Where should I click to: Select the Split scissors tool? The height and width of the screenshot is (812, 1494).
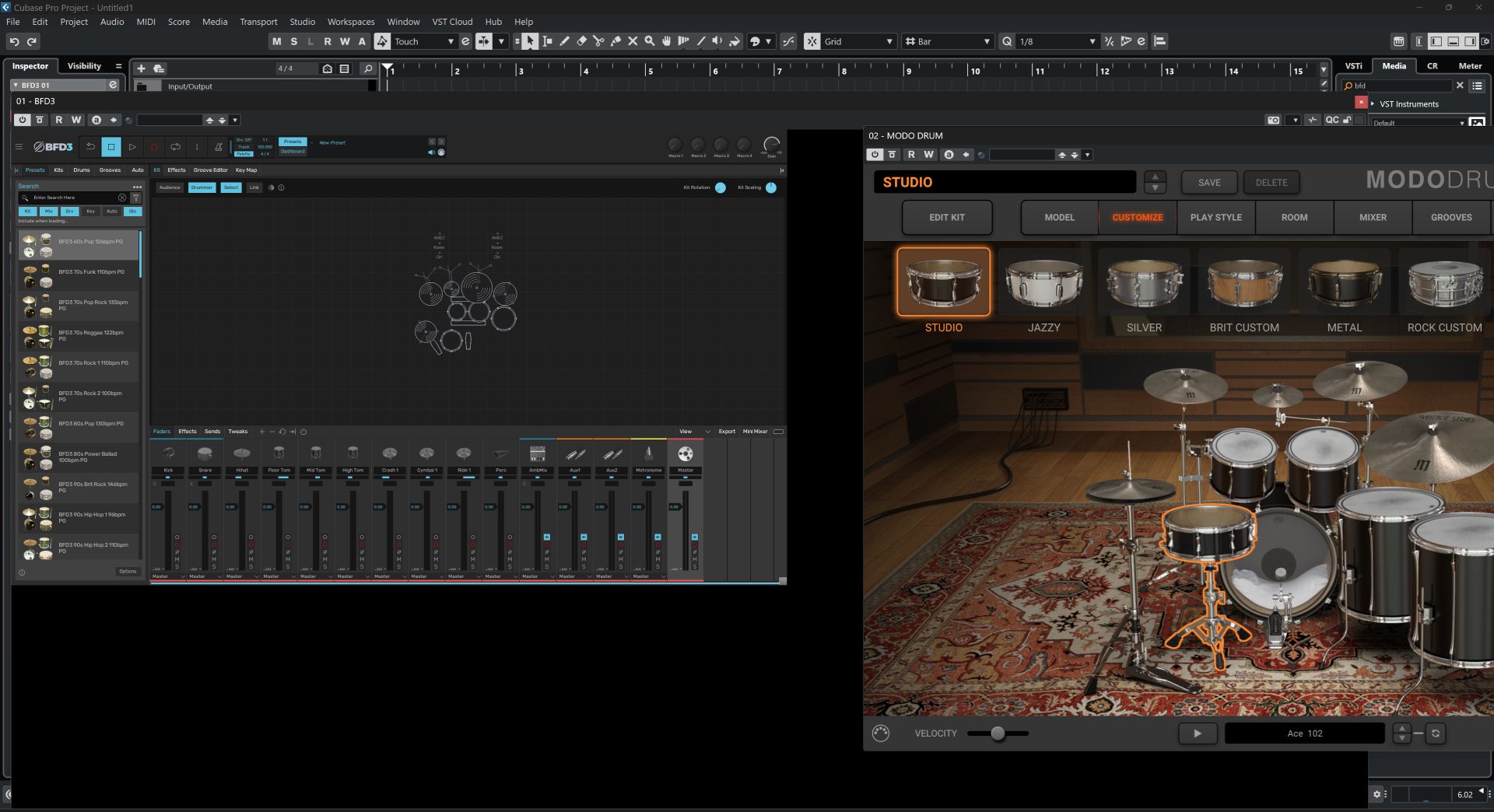tap(598, 41)
